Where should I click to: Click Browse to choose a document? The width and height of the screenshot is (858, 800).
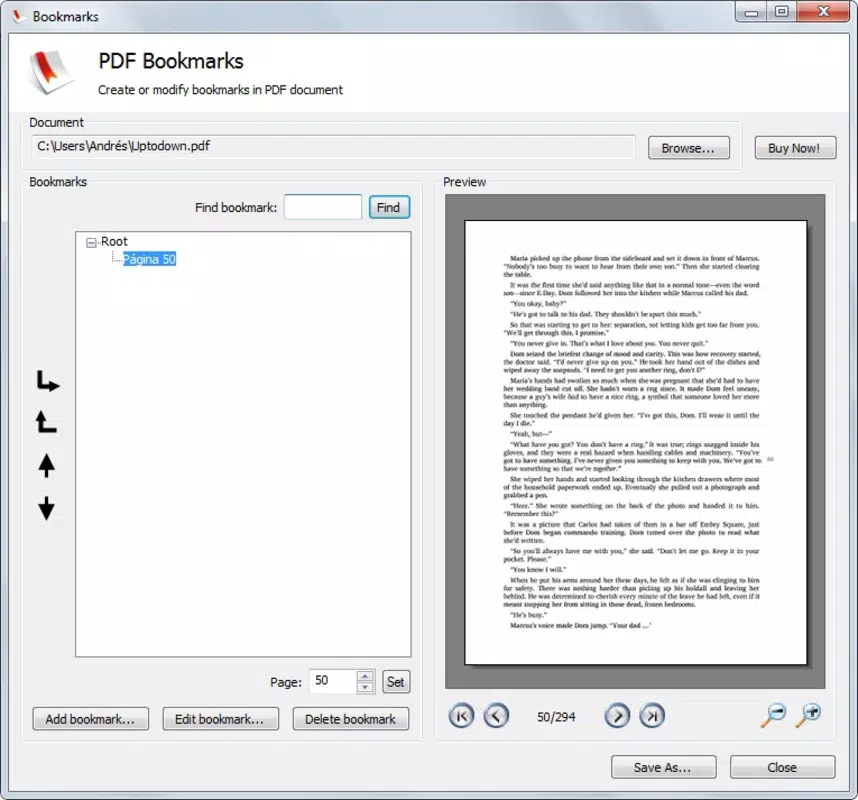pyautogui.click(x=688, y=148)
